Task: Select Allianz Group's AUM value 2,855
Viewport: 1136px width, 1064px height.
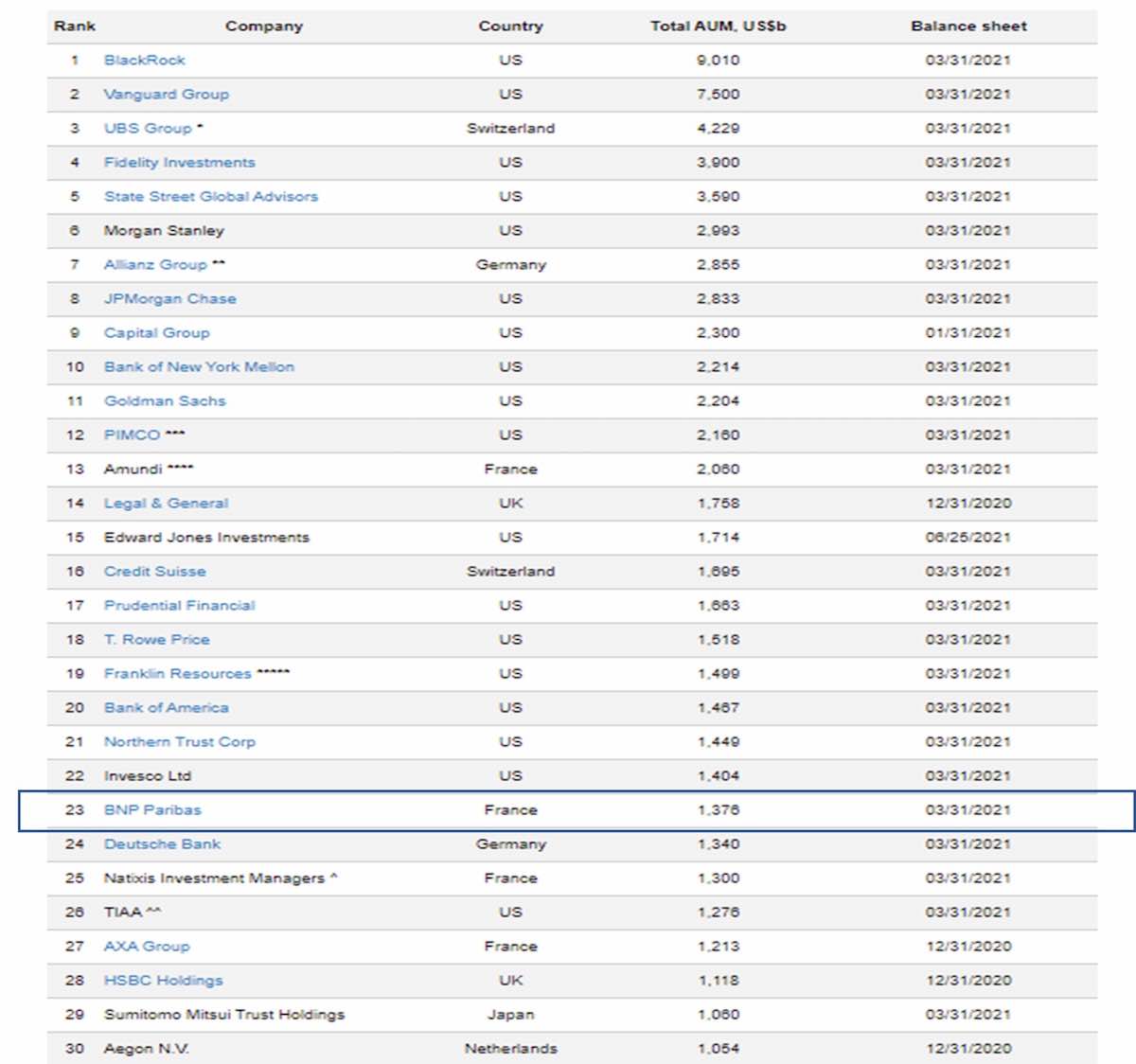Action: [719, 264]
